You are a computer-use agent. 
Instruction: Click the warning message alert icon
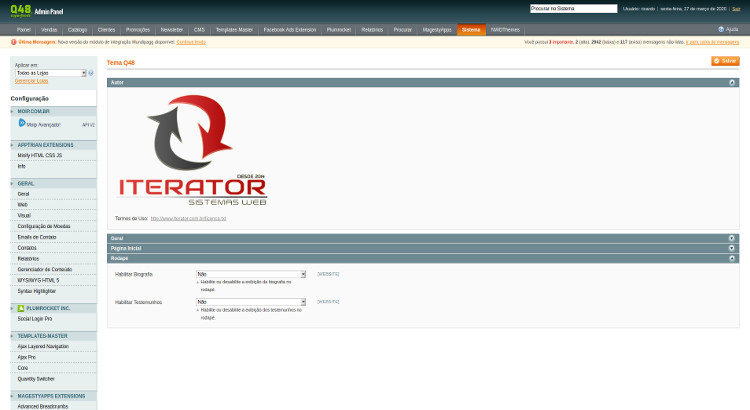(13, 42)
